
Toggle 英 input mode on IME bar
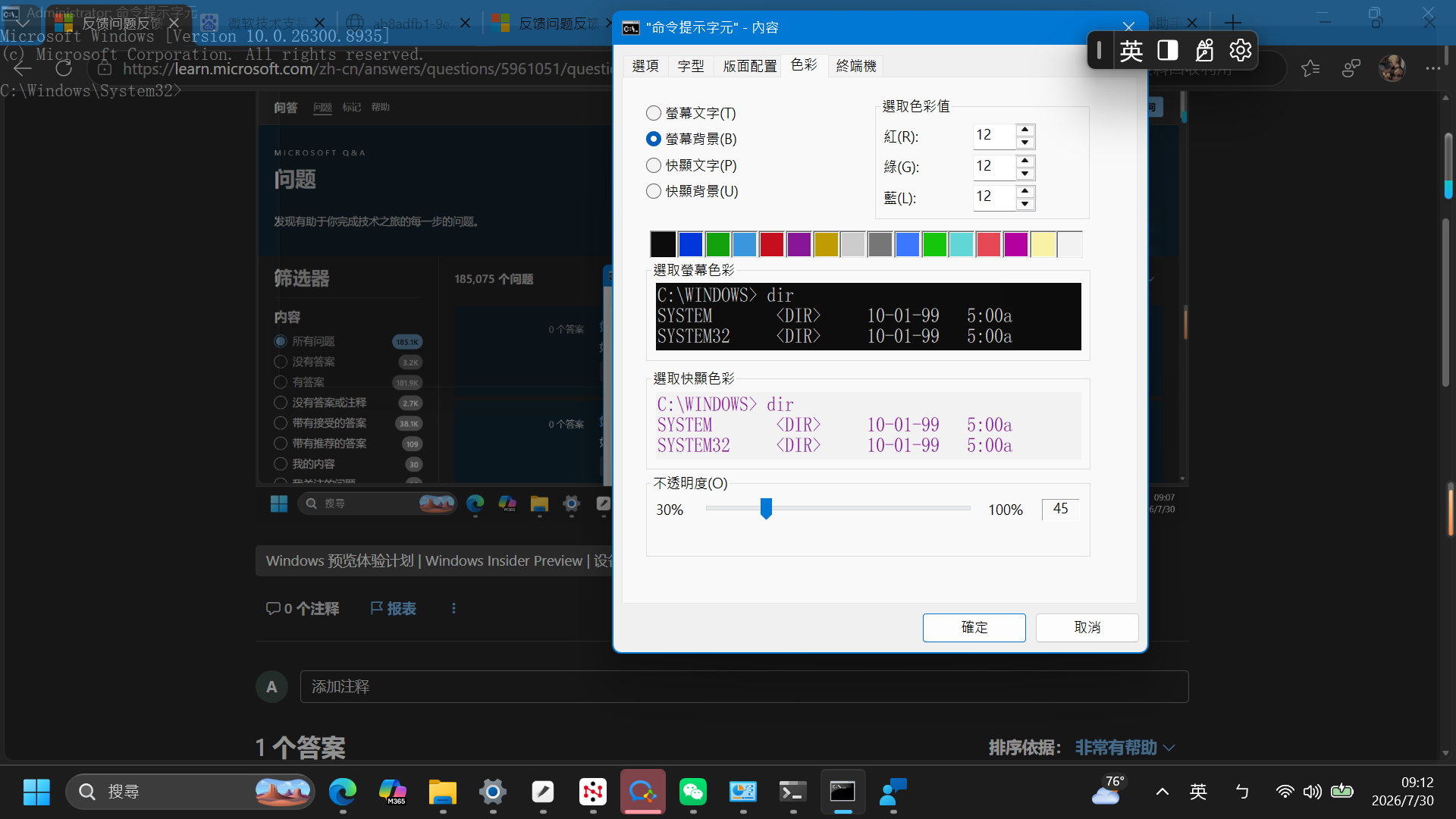pyautogui.click(x=1131, y=50)
